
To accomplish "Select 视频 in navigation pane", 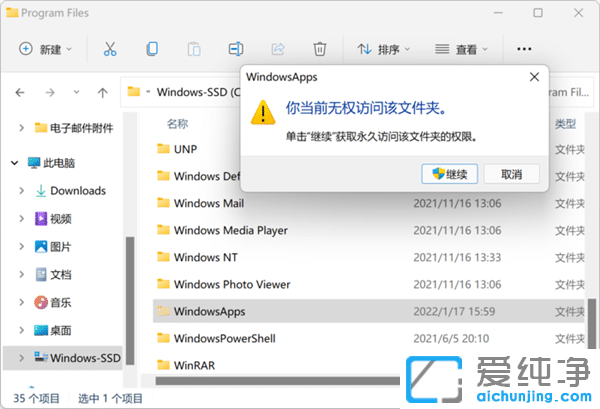I will [53, 218].
